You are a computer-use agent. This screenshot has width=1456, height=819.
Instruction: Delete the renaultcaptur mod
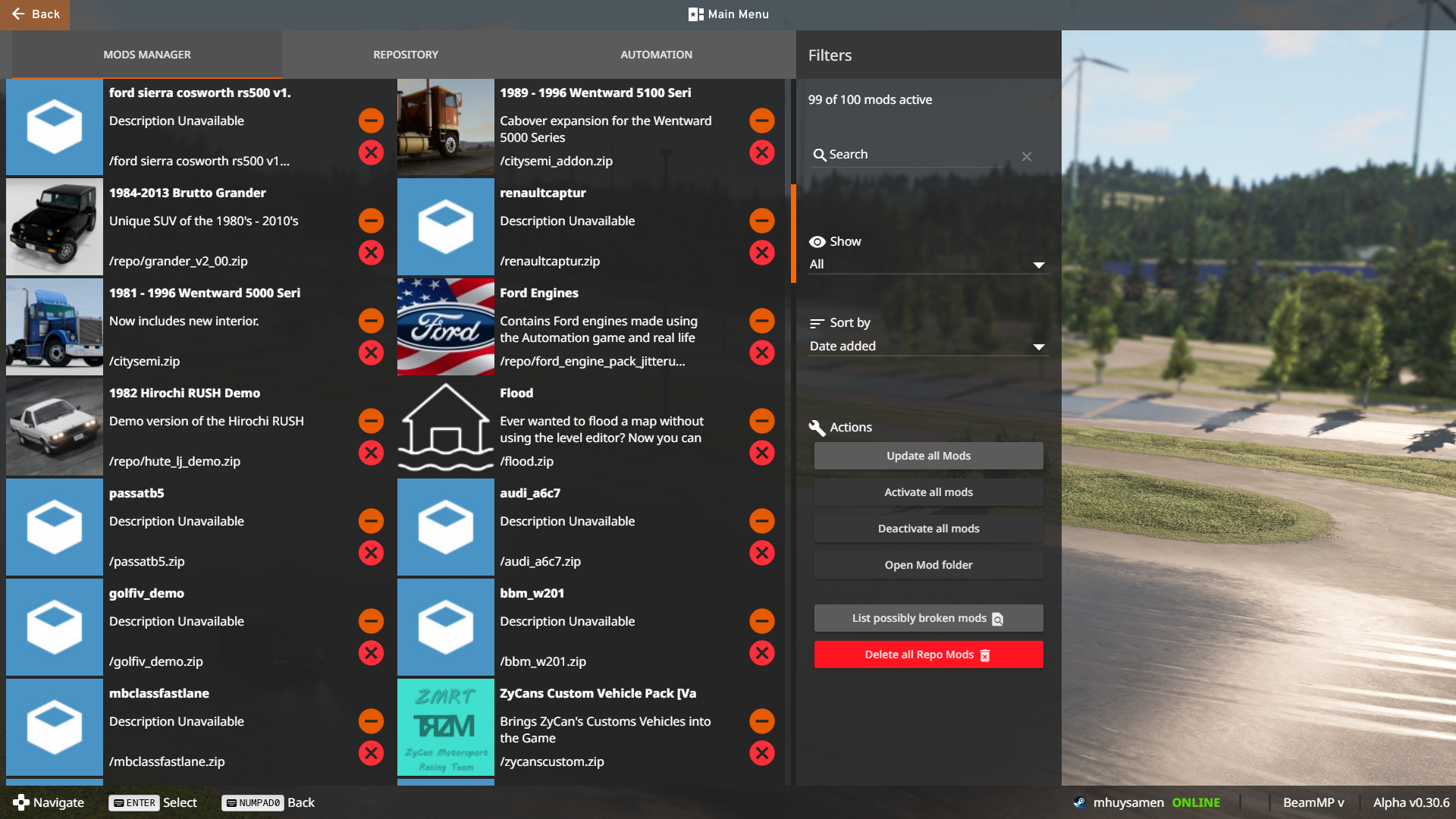click(x=762, y=253)
